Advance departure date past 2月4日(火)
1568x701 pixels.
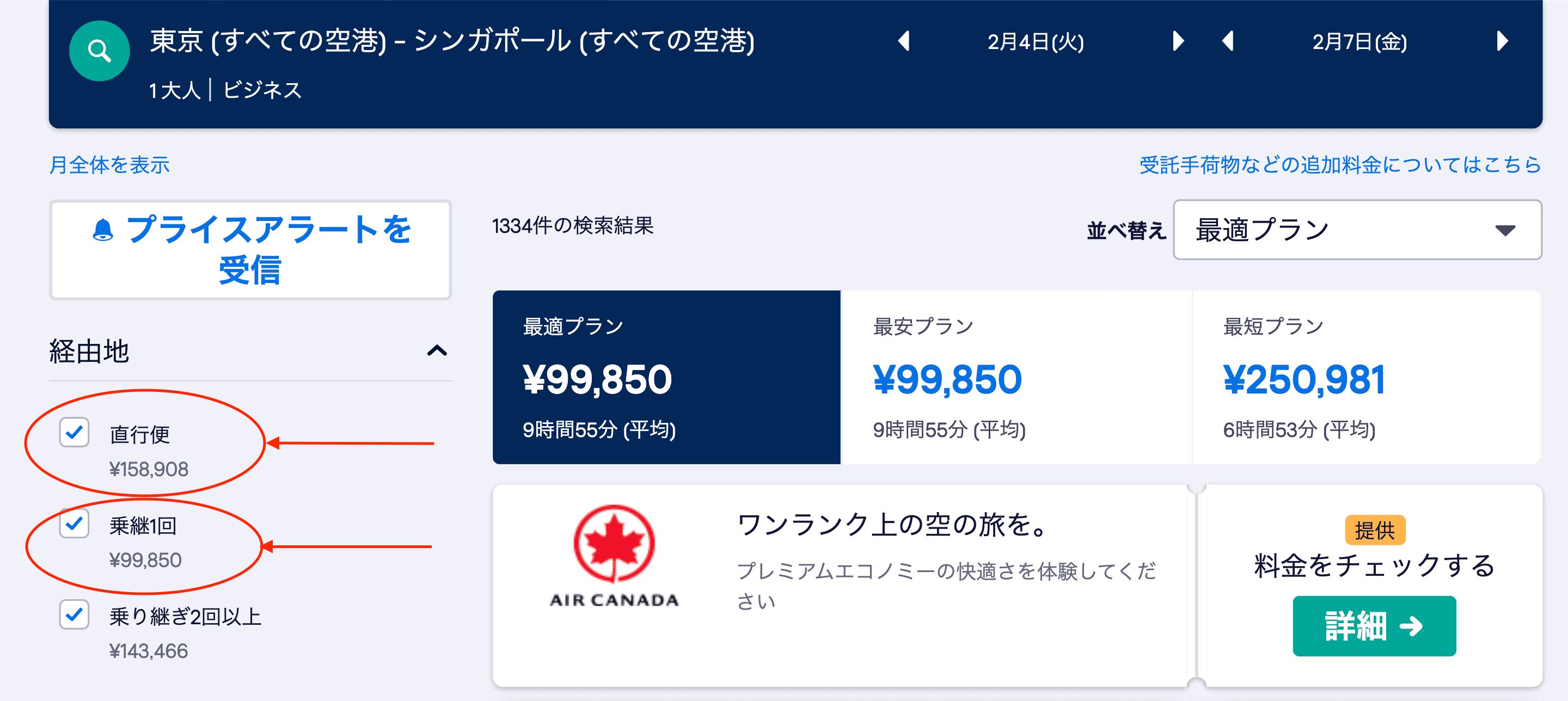[x=1178, y=41]
